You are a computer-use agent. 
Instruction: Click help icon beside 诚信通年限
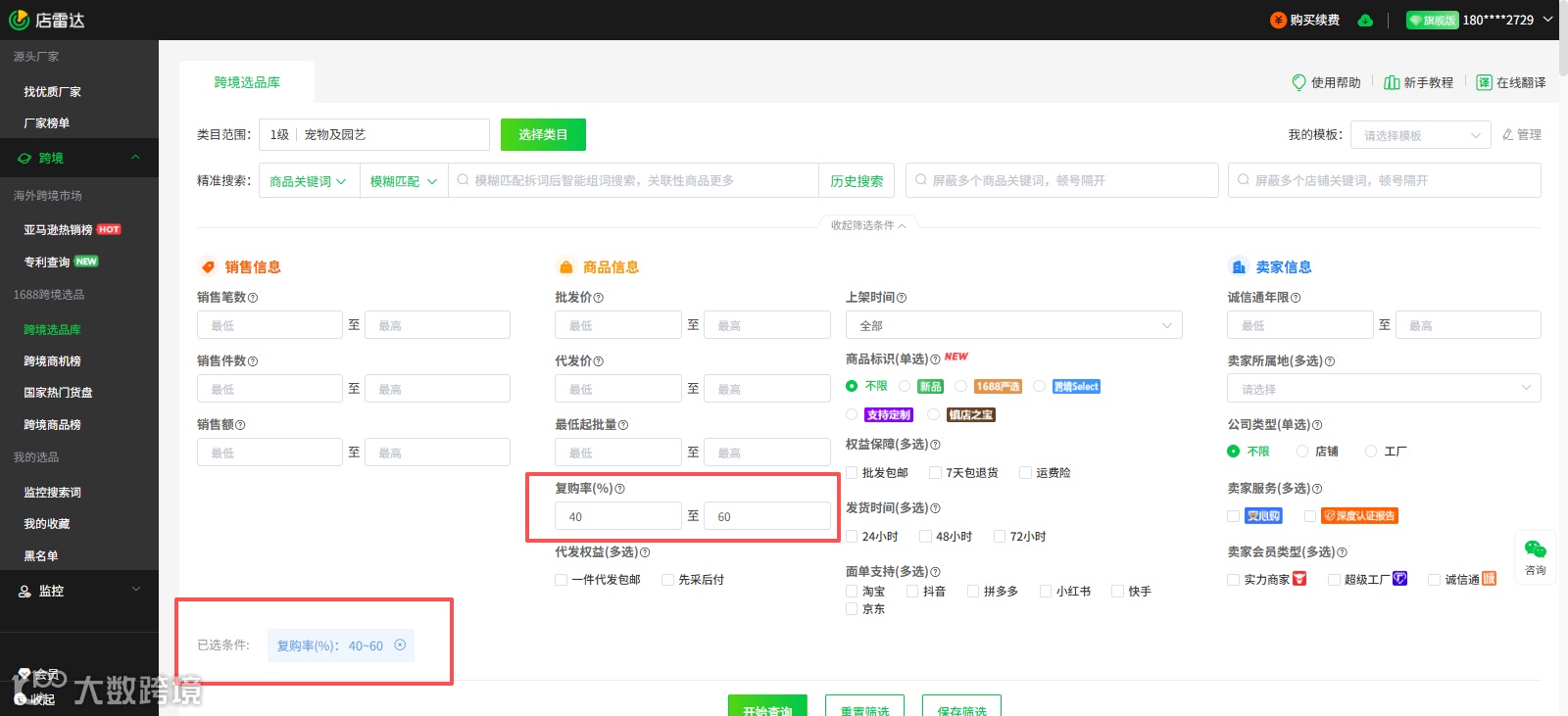coord(1296,298)
